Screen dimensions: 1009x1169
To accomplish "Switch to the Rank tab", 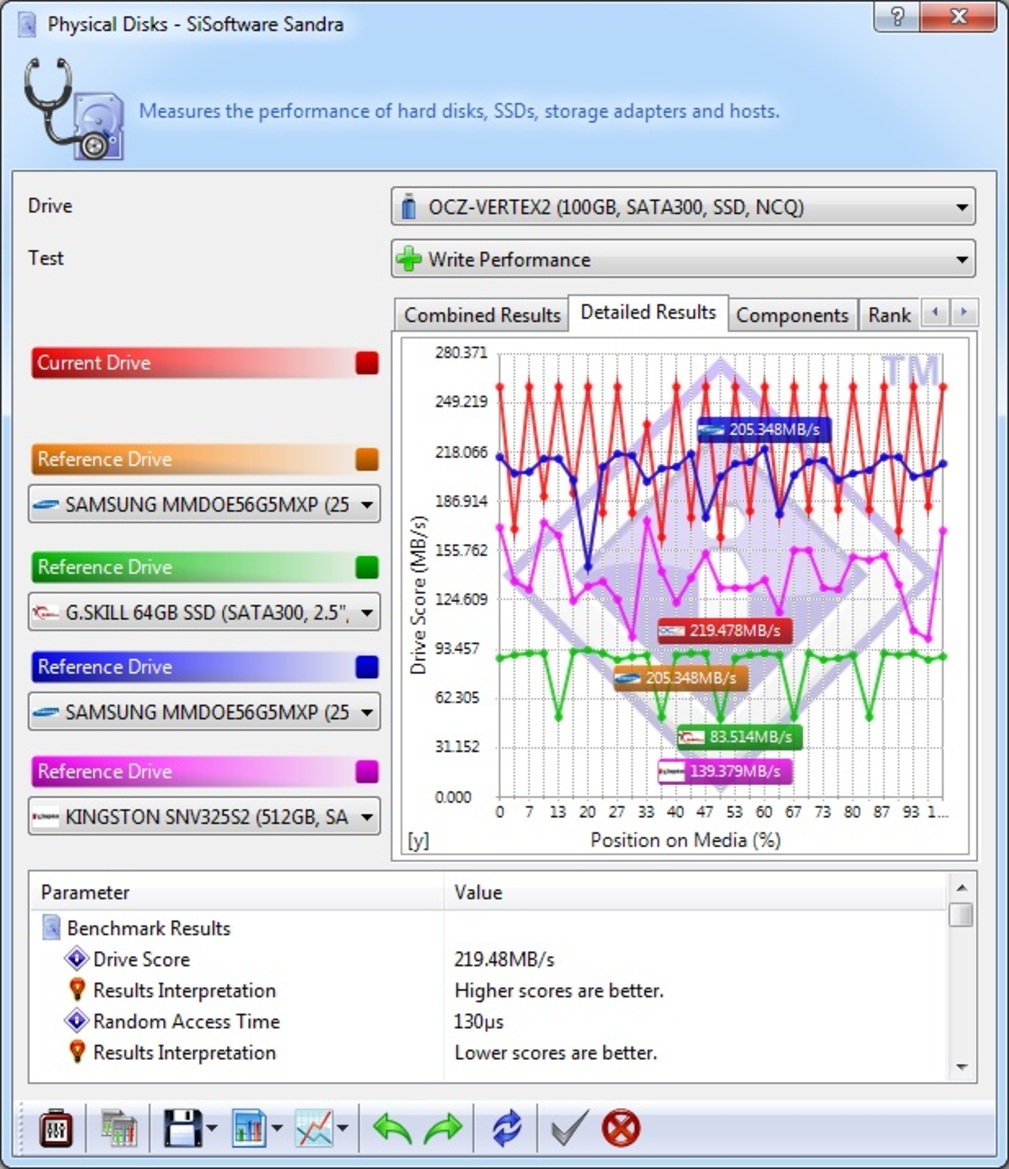I will 889,315.
